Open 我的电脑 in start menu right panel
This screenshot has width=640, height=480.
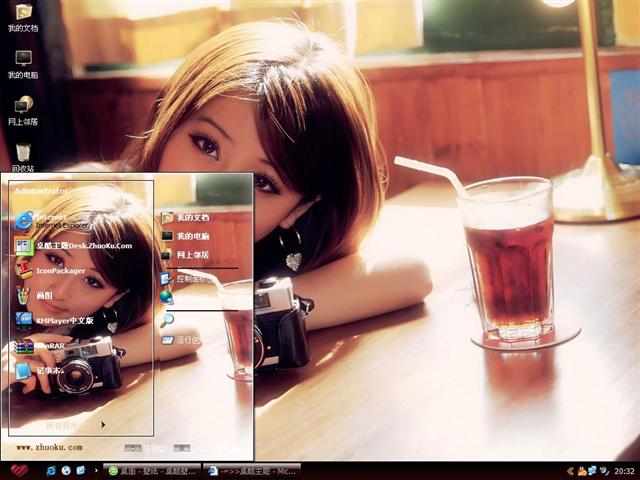[190, 236]
